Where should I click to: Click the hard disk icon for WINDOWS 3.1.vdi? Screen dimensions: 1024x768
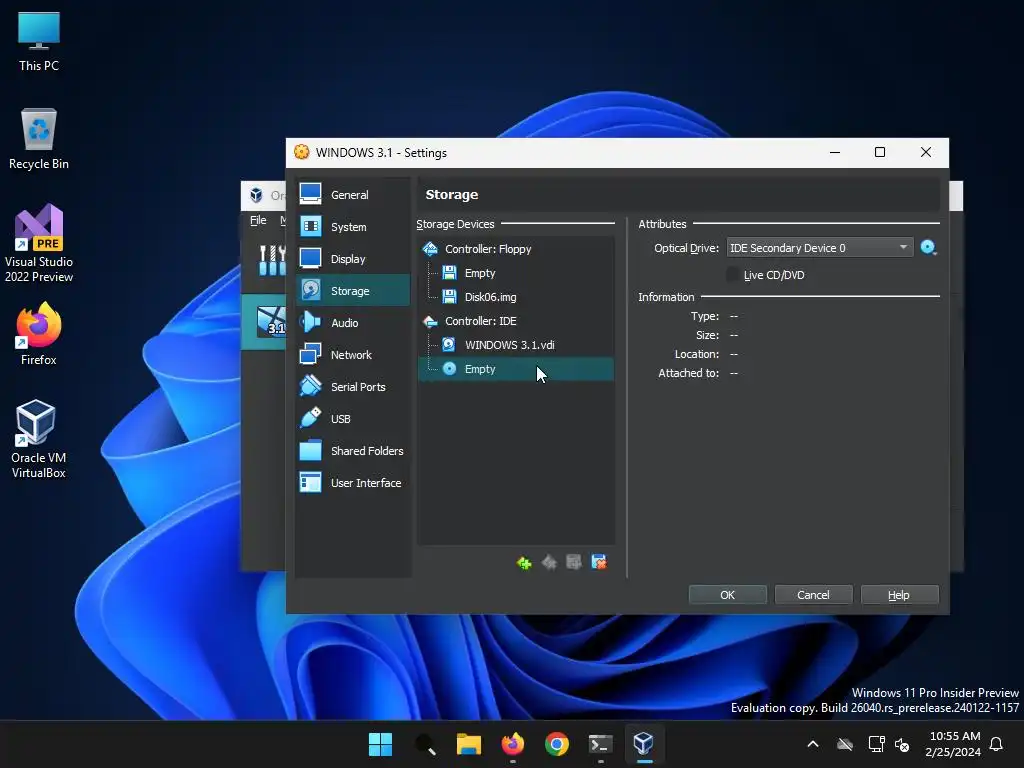pos(449,345)
